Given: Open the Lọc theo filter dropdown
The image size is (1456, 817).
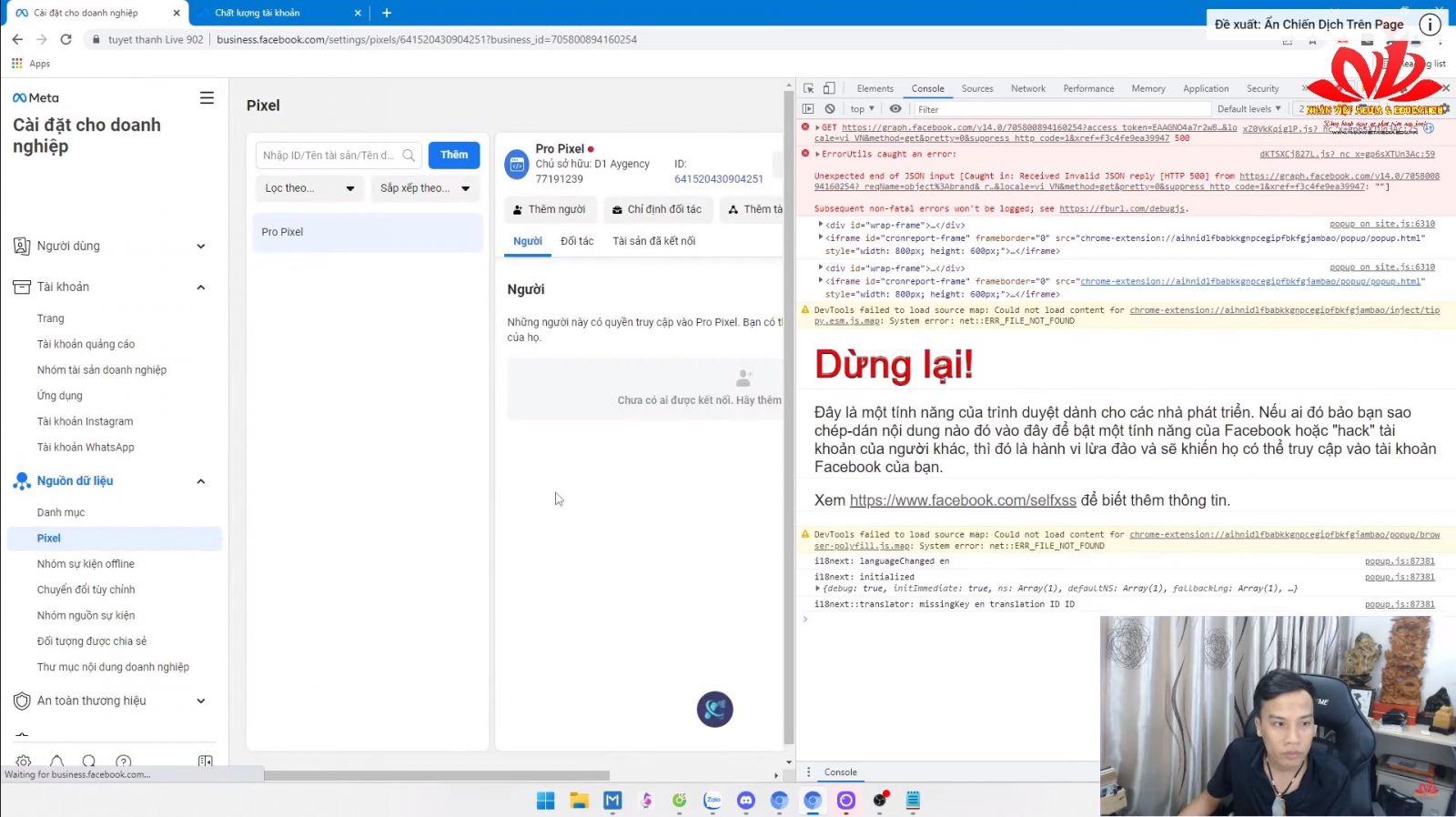Looking at the screenshot, I should pos(309,188).
